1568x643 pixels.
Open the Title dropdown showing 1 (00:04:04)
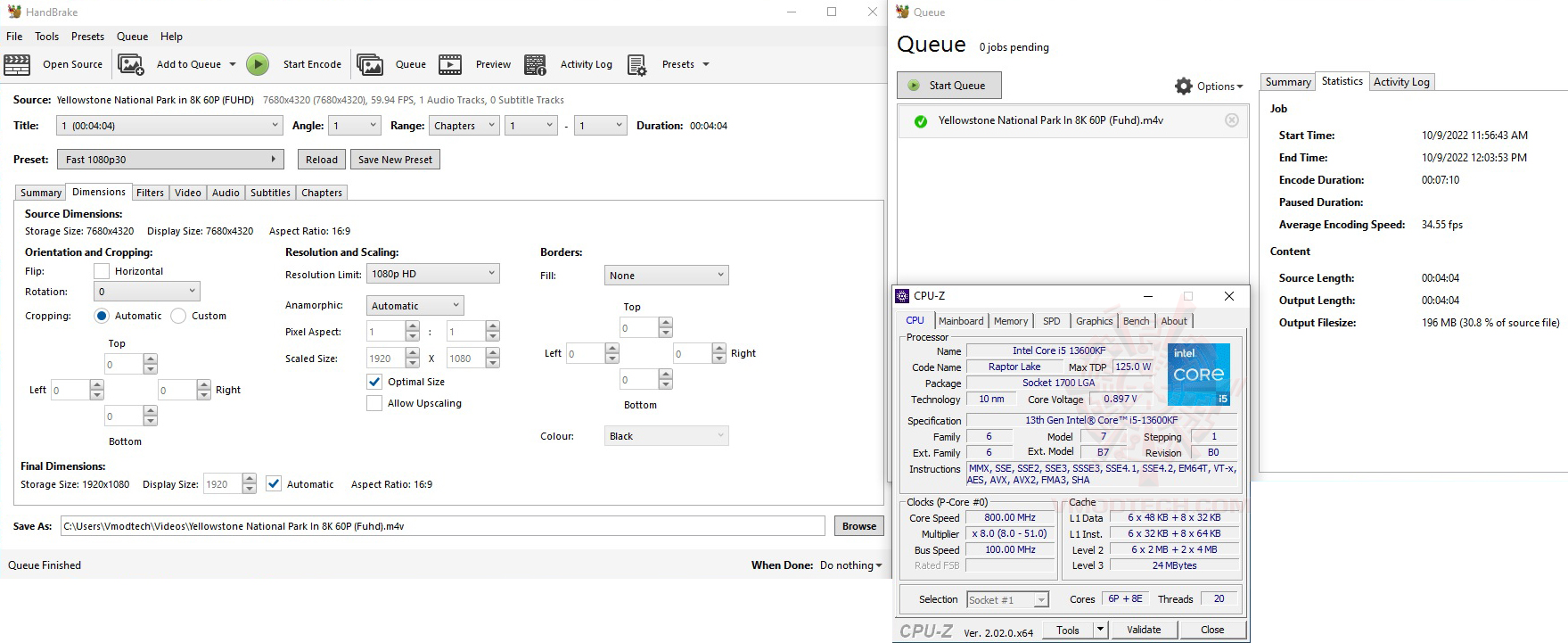(169, 126)
